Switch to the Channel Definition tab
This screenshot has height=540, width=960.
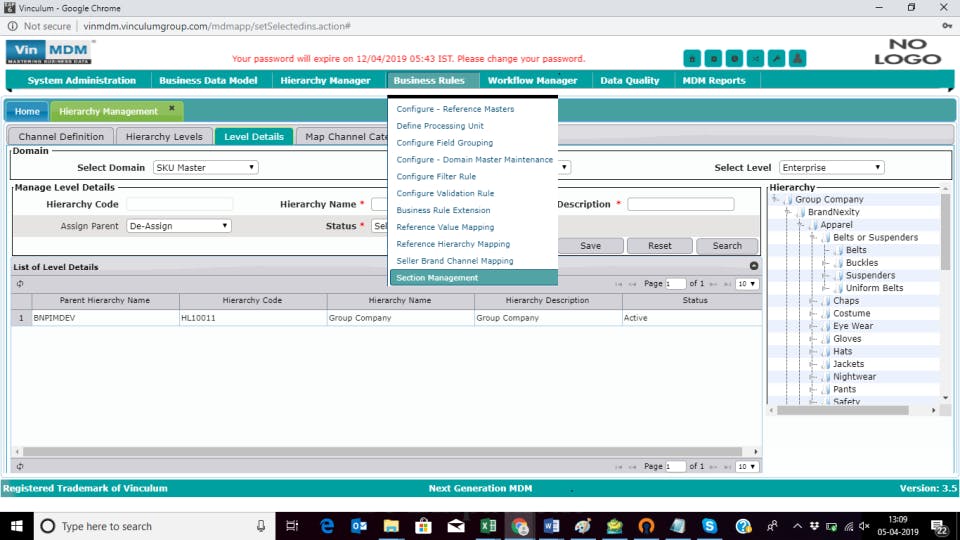61,137
